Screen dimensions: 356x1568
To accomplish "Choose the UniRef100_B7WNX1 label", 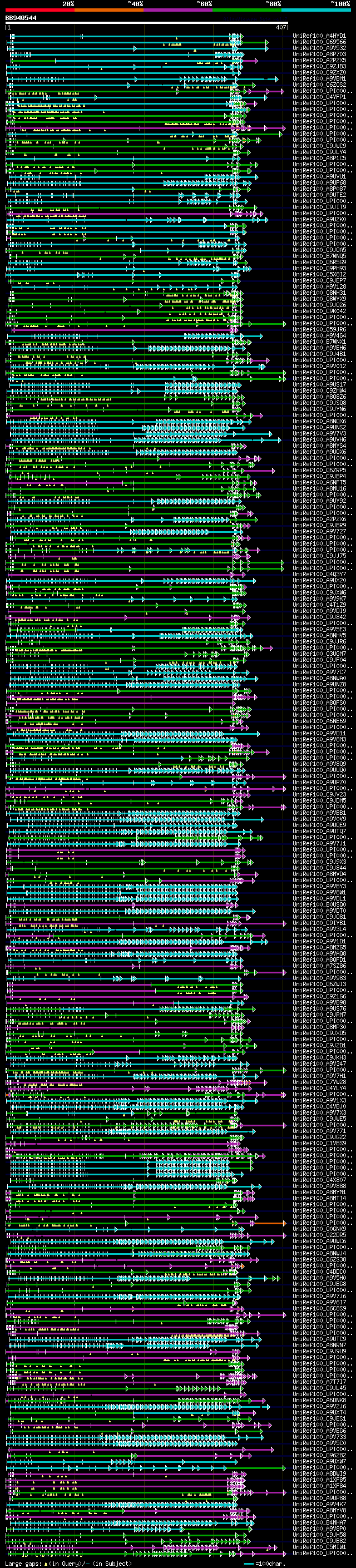I will (319, 342).
